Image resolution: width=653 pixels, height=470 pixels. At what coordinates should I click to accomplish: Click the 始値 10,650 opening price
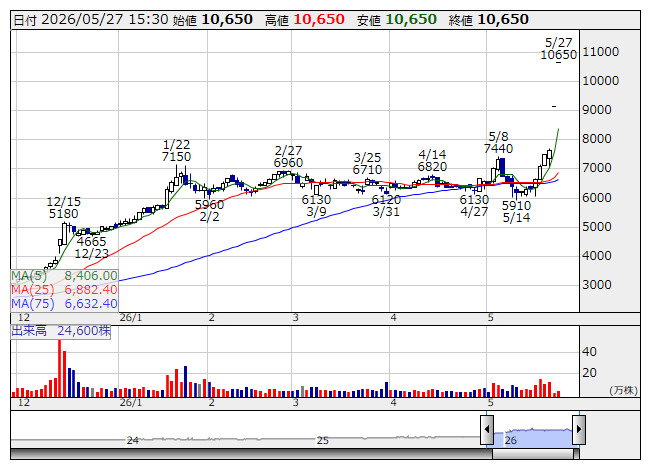coord(213,20)
